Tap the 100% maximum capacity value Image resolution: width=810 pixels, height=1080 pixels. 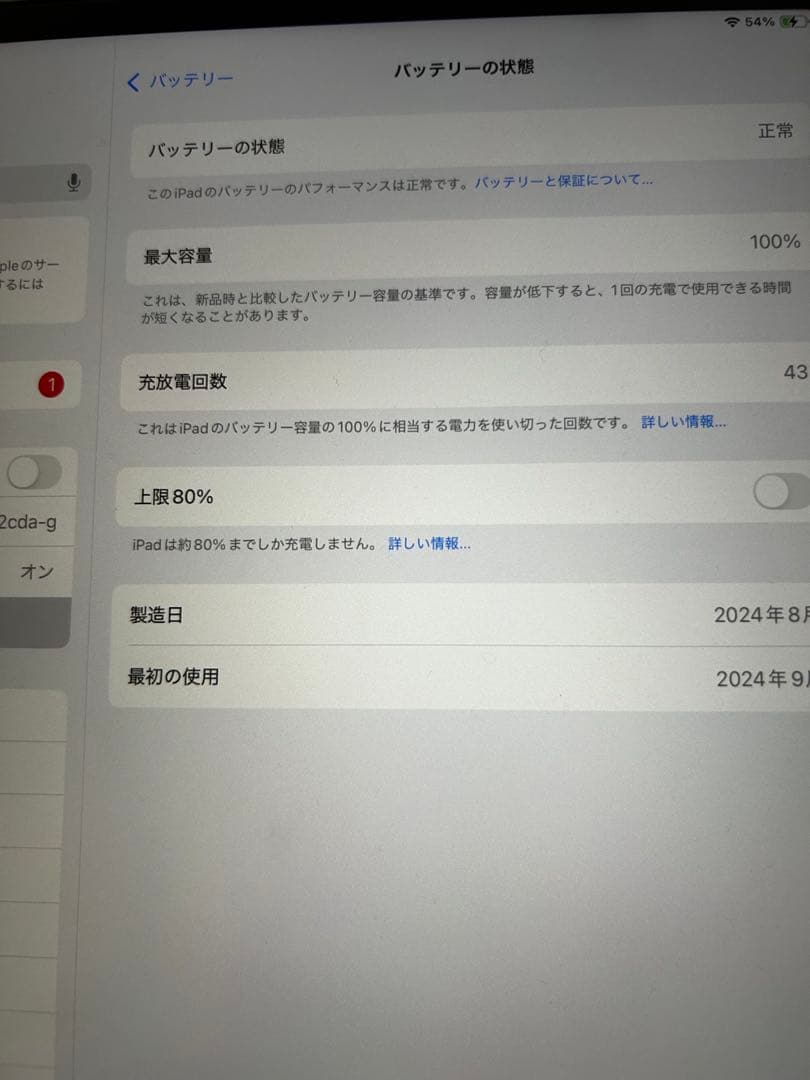pyautogui.click(x=771, y=241)
